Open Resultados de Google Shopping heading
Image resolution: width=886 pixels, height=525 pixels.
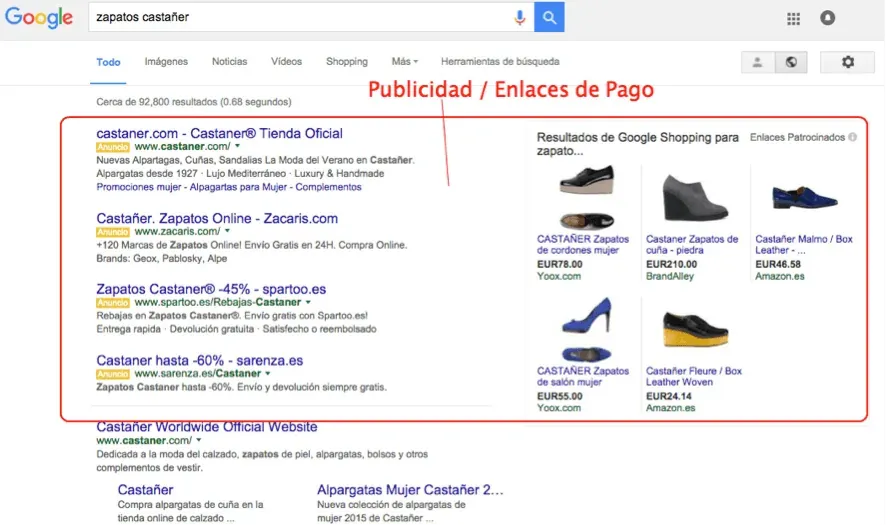(x=637, y=144)
